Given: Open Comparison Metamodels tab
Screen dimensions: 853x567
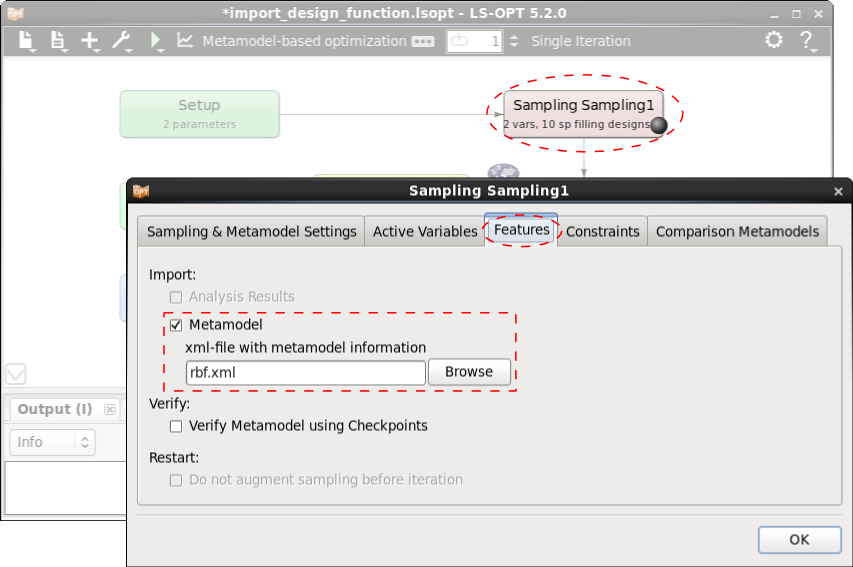Looking at the screenshot, I should click(737, 231).
